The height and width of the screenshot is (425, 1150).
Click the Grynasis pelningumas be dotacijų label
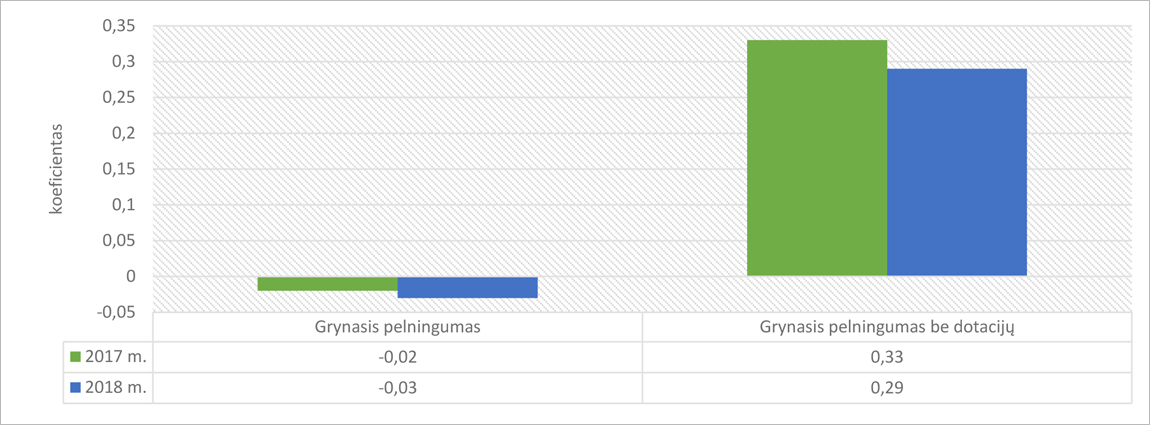(x=887, y=327)
